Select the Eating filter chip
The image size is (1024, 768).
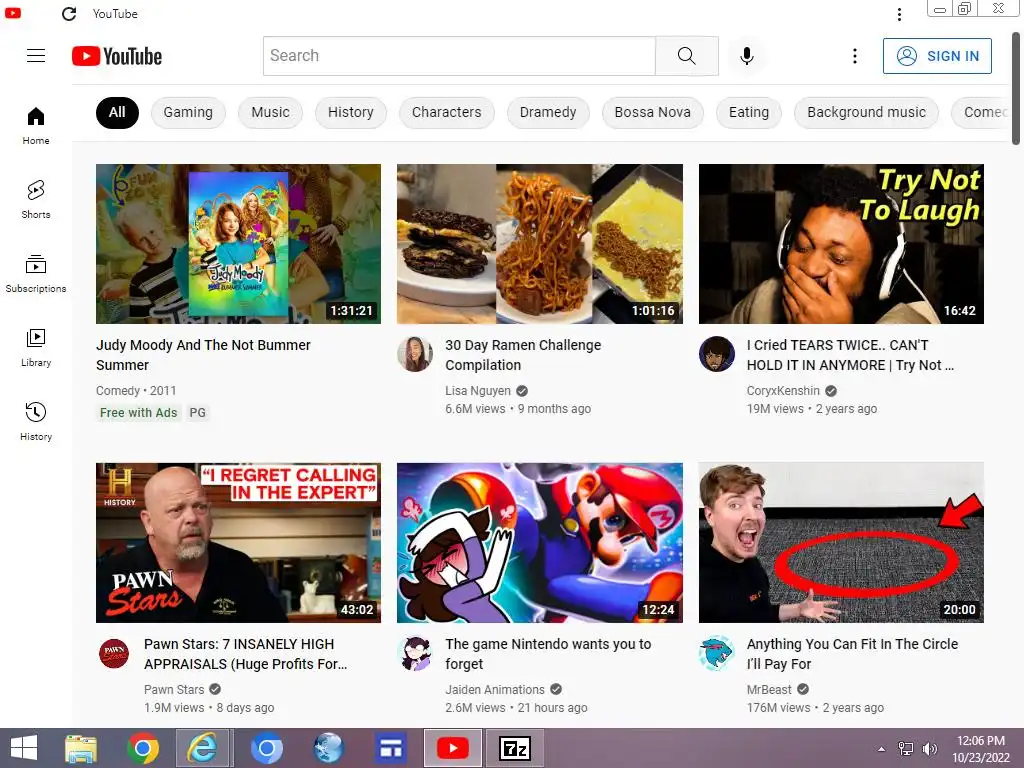[749, 112]
